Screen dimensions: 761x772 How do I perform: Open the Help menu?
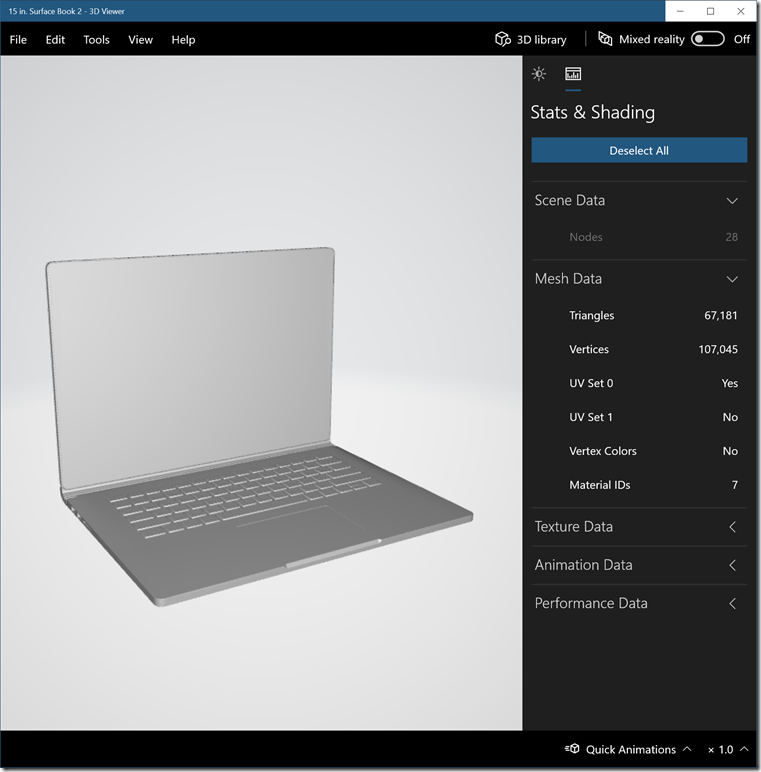click(183, 40)
